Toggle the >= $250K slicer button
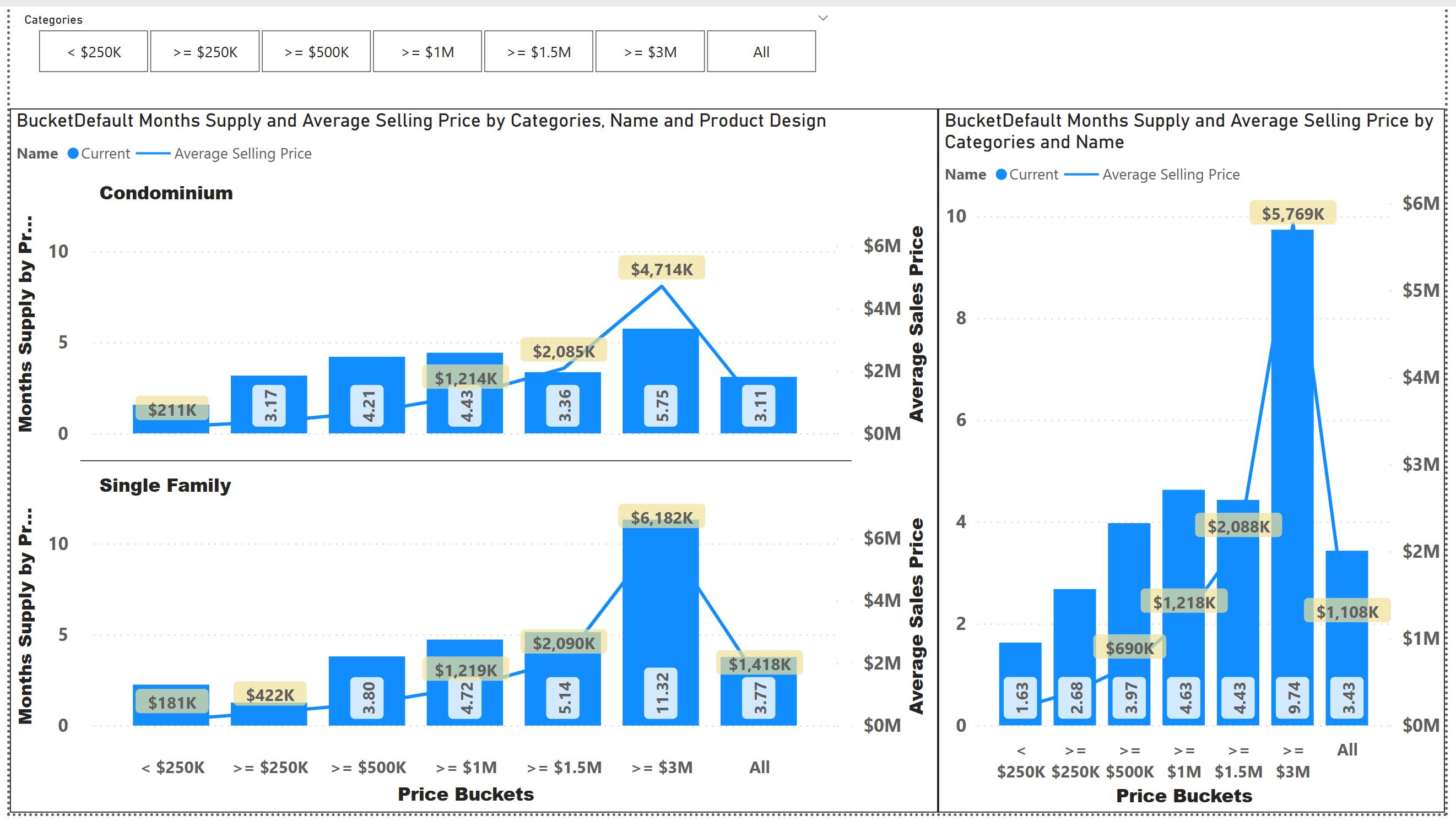Screen dimensions: 1456x821 [x=204, y=51]
